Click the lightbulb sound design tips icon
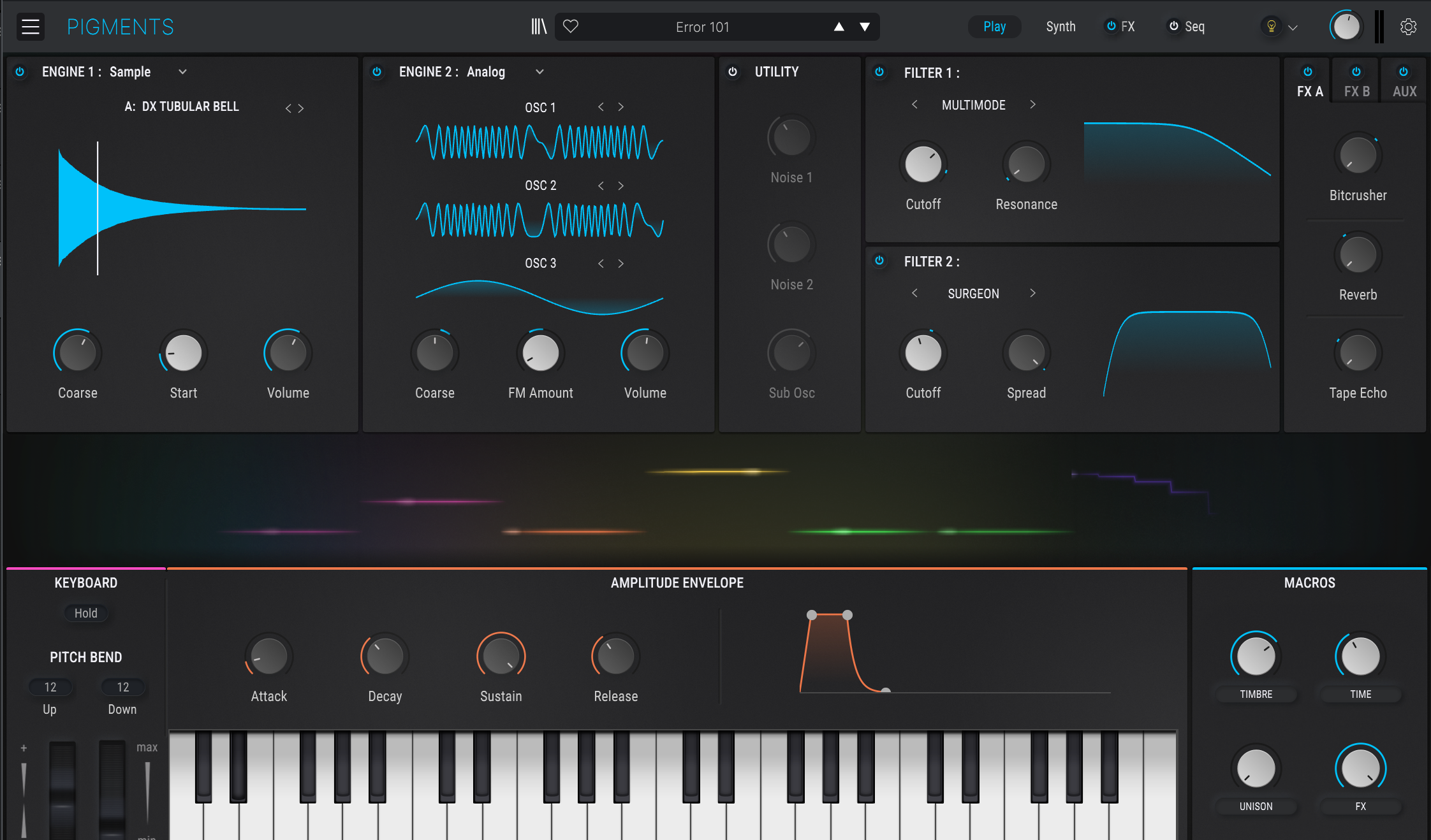 click(x=1271, y=27)
